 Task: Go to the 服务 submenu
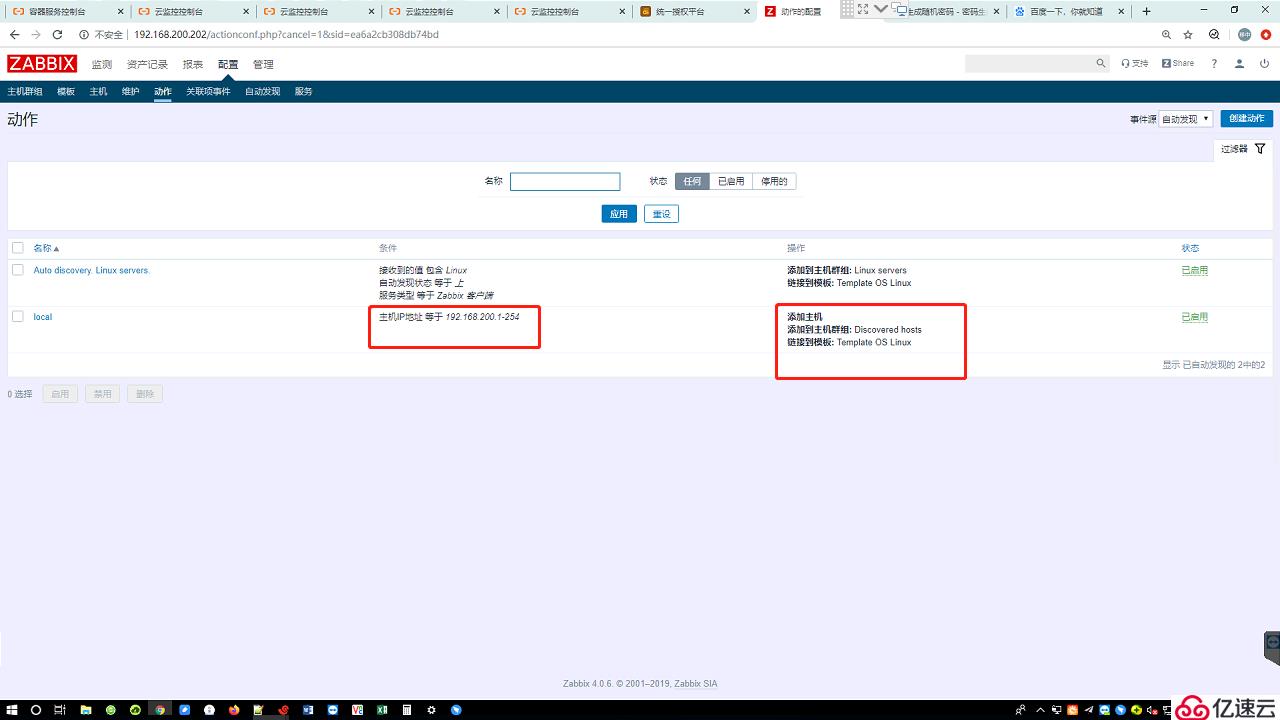click(303, 91)
